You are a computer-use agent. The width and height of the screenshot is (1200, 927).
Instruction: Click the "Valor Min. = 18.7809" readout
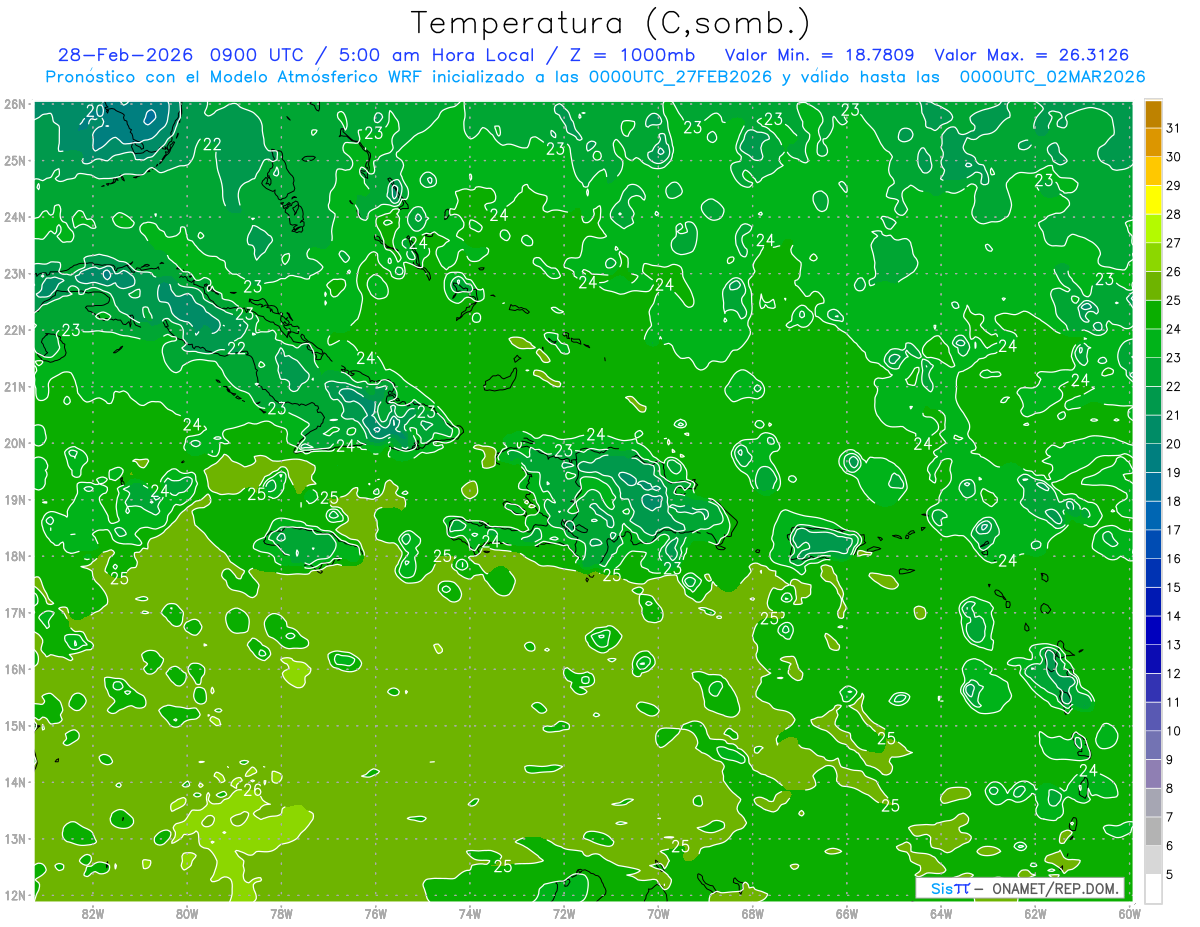820,55
